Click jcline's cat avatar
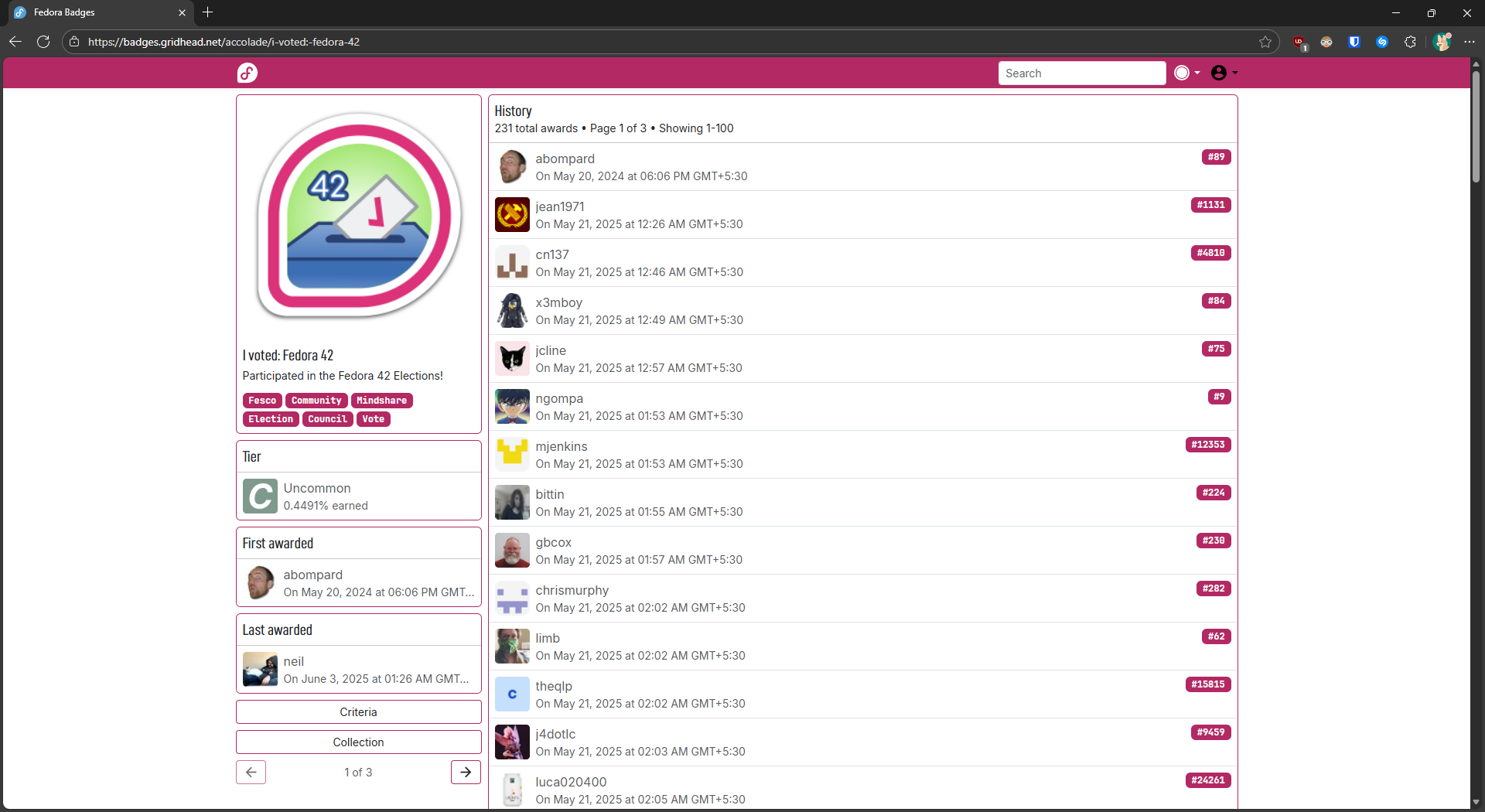This screenshot has height=812, width=1485. pos(512,359)
